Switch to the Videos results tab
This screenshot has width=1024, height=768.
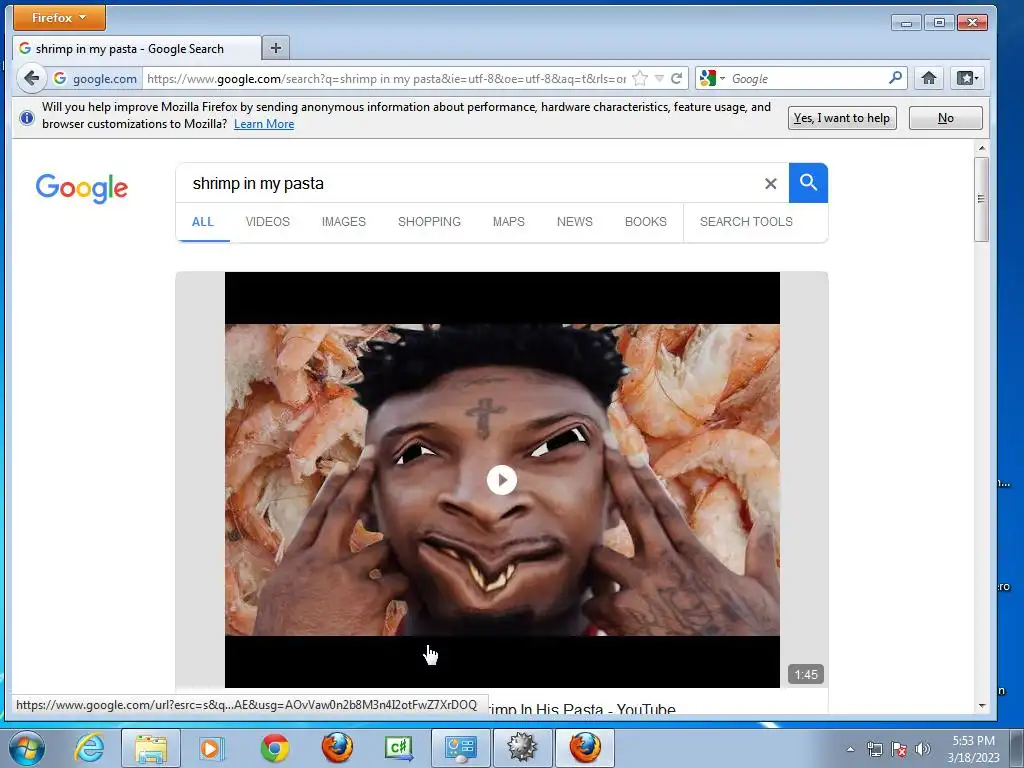pyautogui.click(x=268, y=222)
